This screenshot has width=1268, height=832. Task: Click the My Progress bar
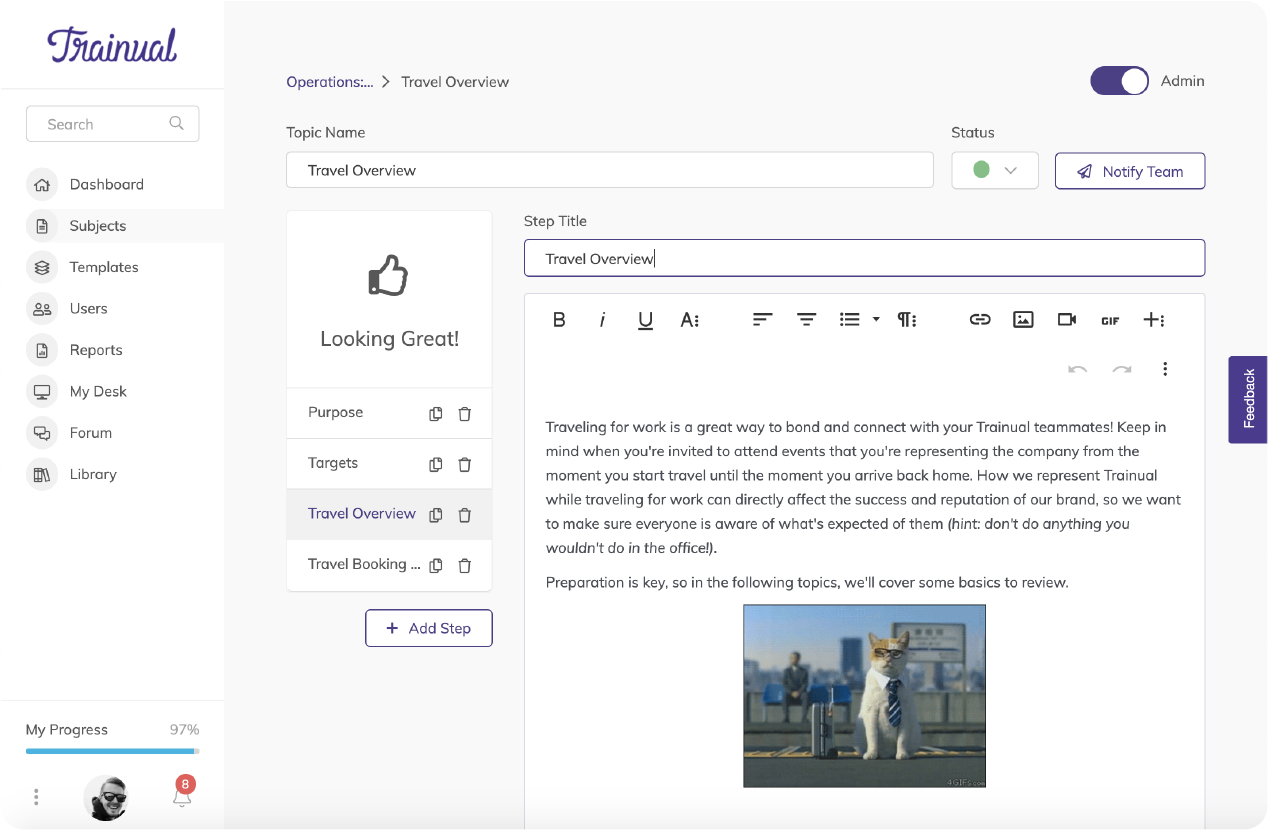pos(112,750)
